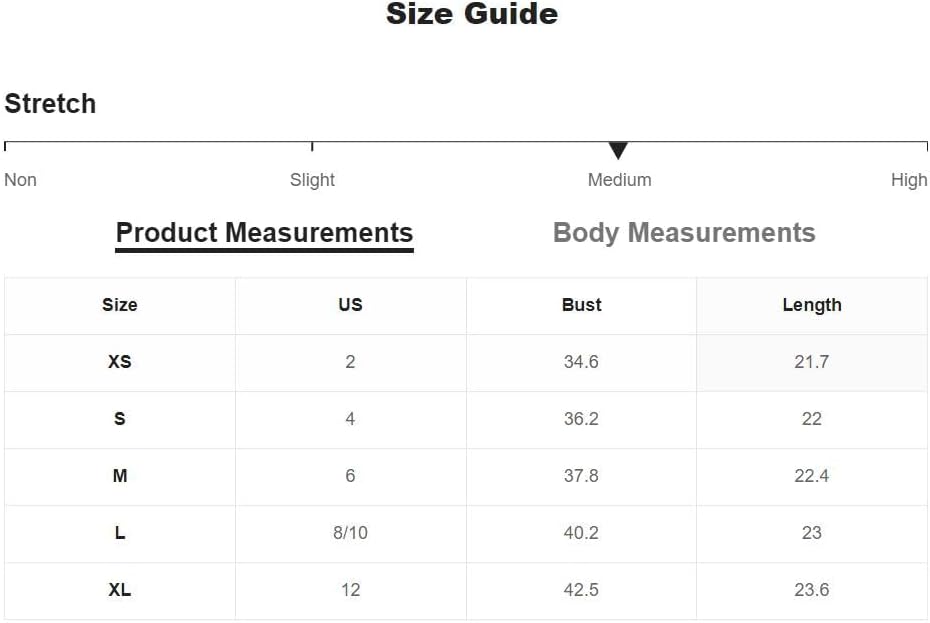Click the Size column header
The width and height of the screenshot is (930, 623).
[x=120, y=305]
